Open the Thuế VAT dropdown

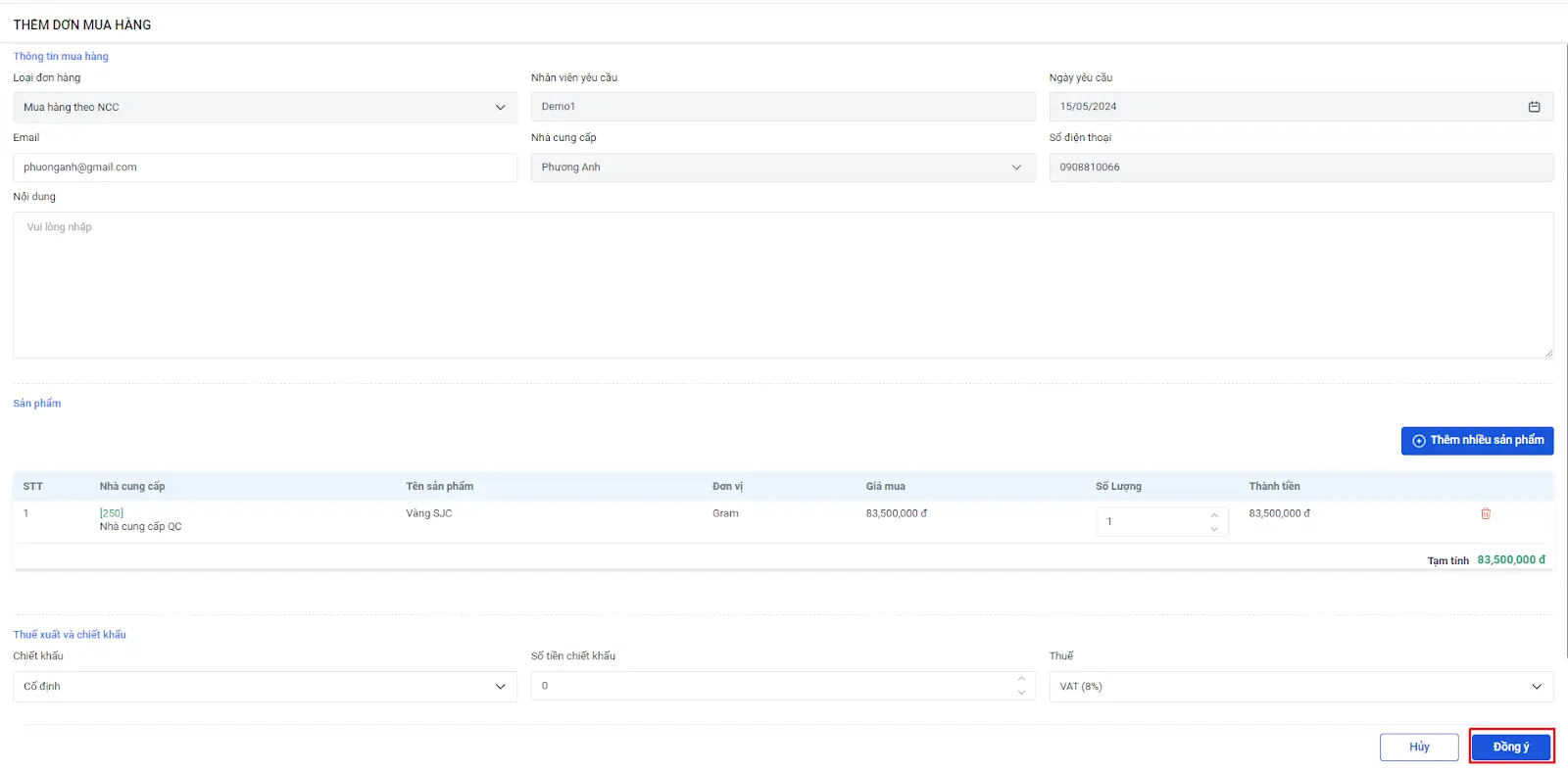pyautogui.click(x=1300, y=687)
